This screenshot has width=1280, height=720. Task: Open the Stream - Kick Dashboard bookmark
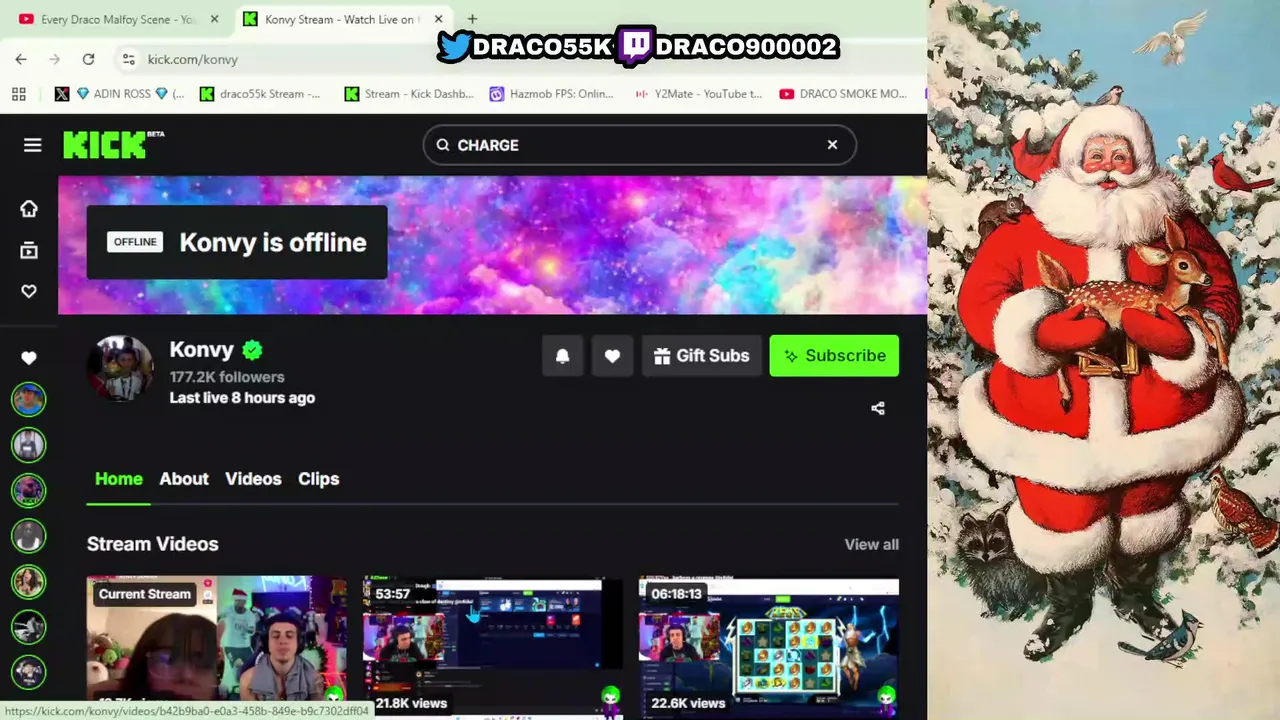coord(409,94)
